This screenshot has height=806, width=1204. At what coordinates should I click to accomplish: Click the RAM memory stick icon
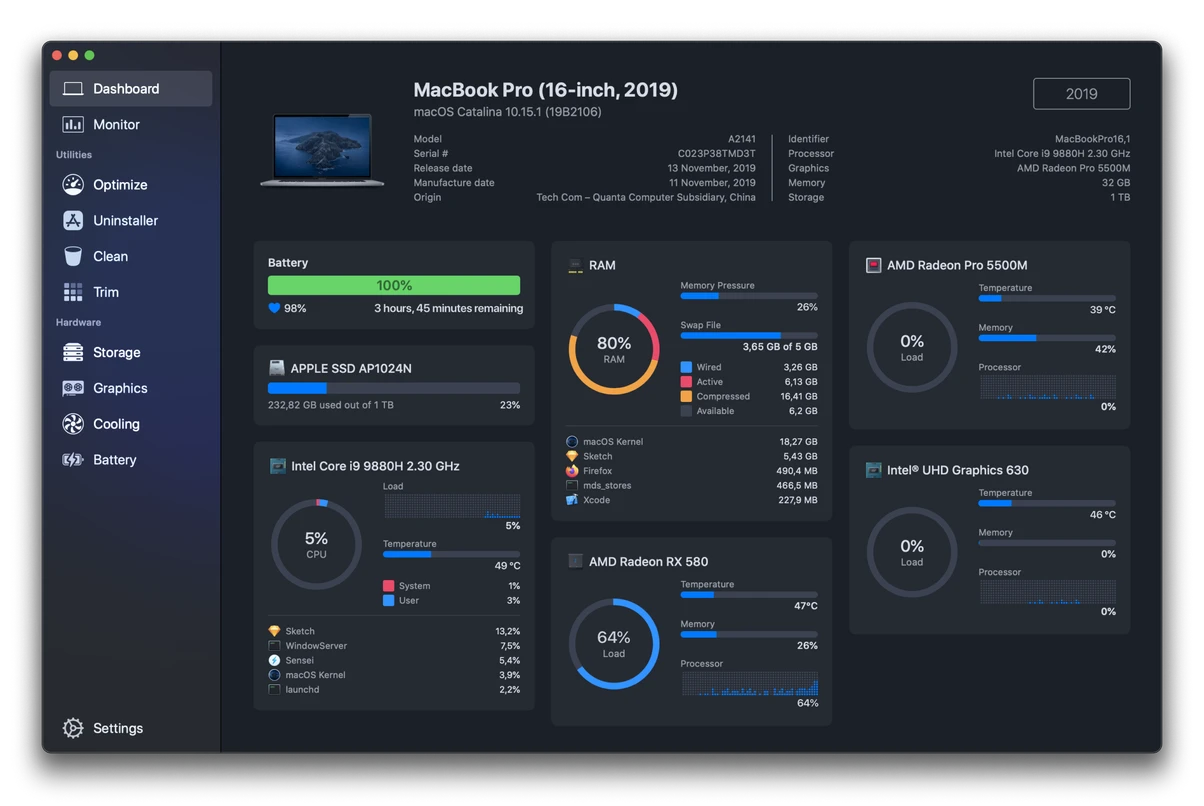575,266
